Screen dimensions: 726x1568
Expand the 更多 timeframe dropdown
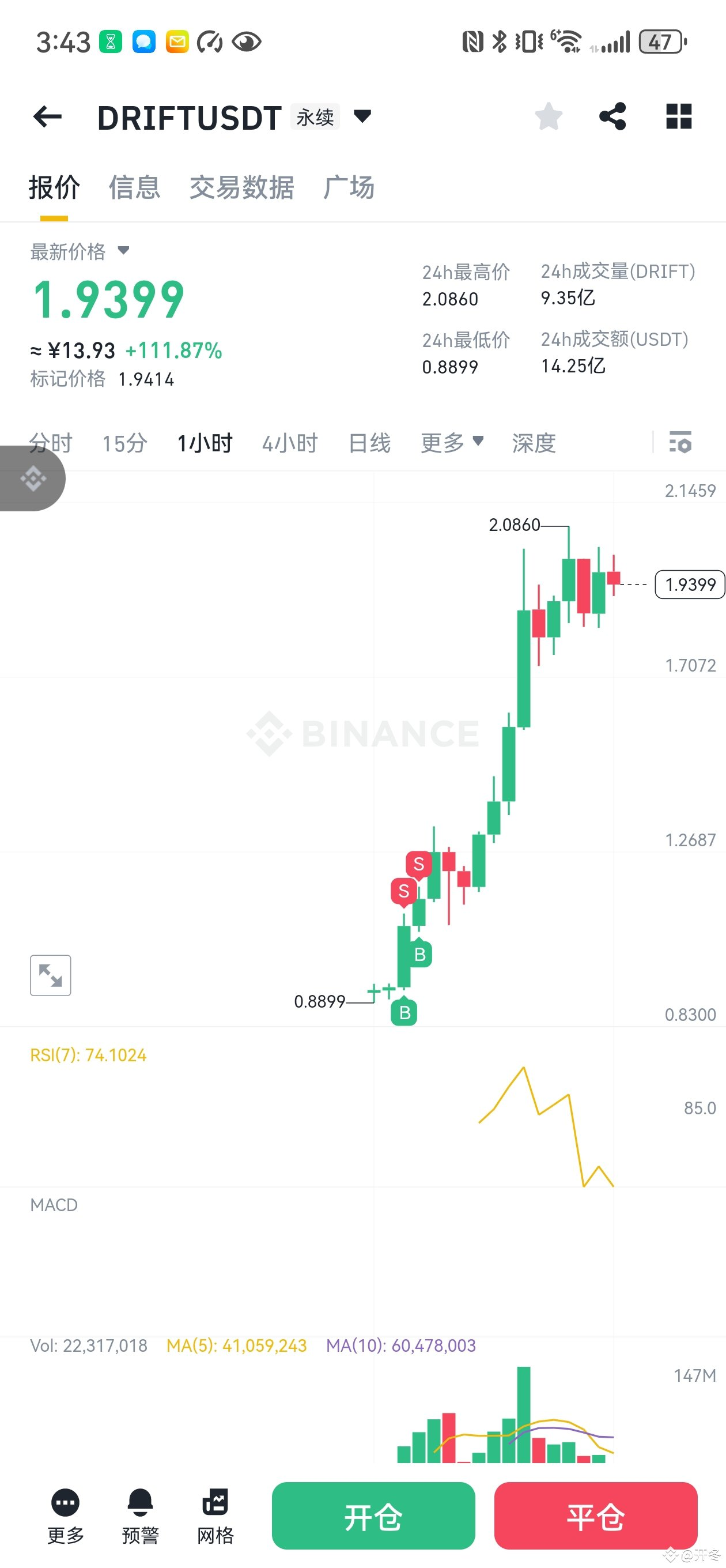(x=452, y=443)
